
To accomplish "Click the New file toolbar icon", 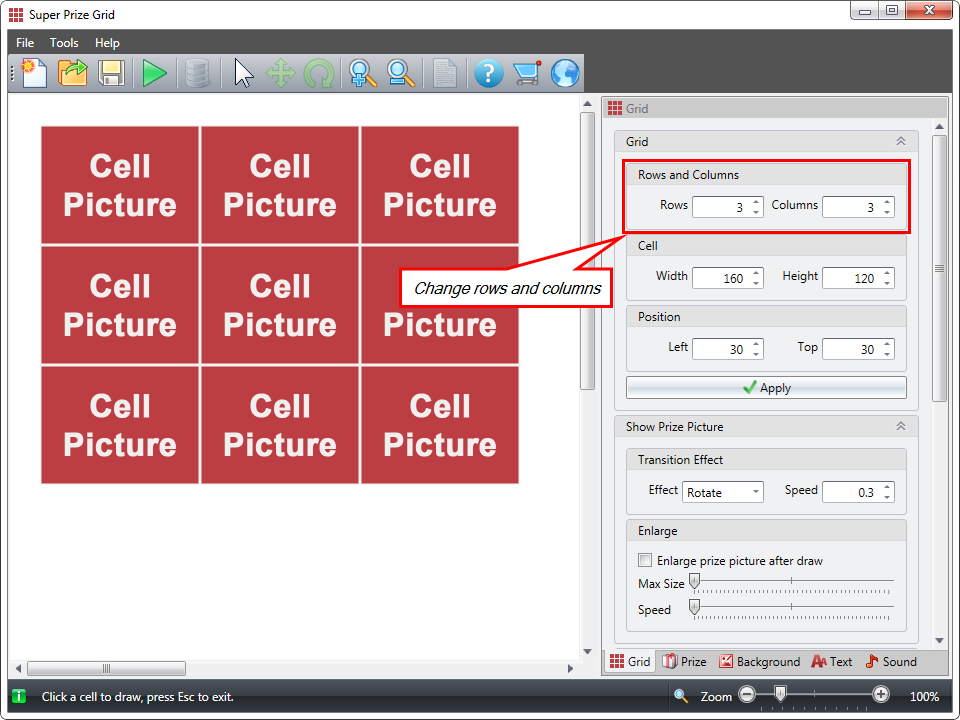I will [x=35, y=73].
